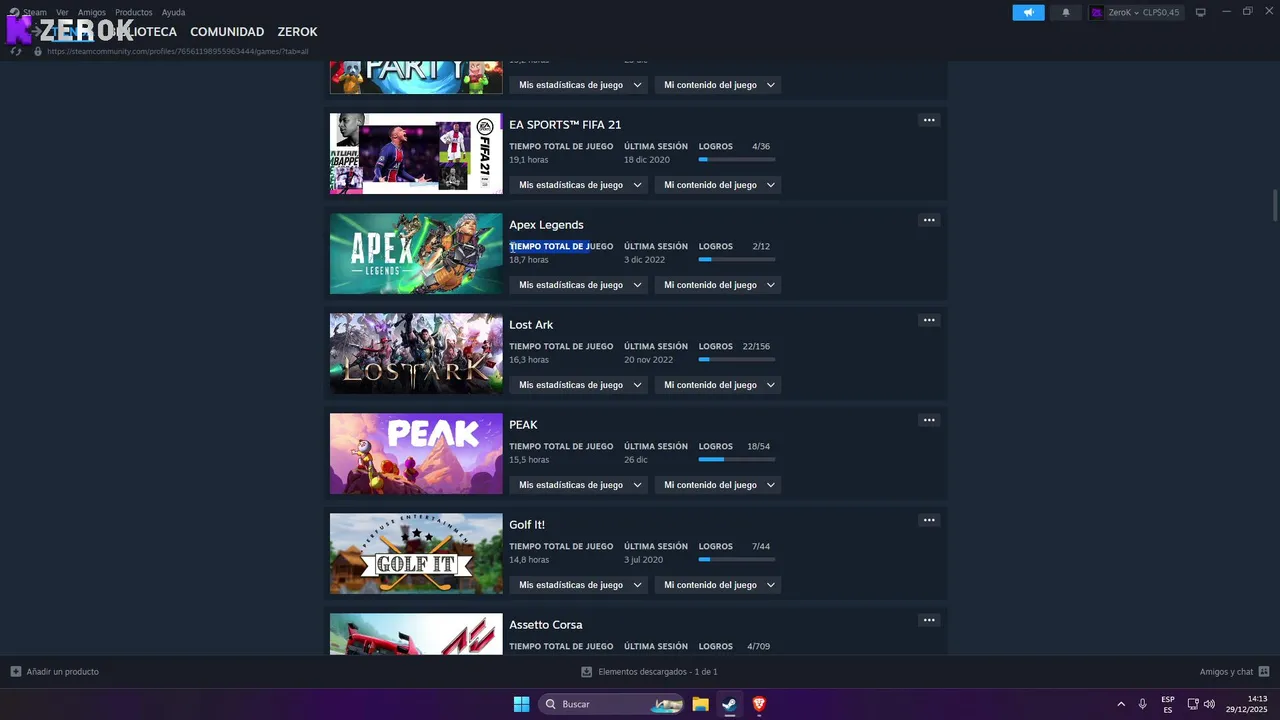Click the Steam taskbar icon
This screenshot has height=720, width=1280.
click(x=729, y=704)
